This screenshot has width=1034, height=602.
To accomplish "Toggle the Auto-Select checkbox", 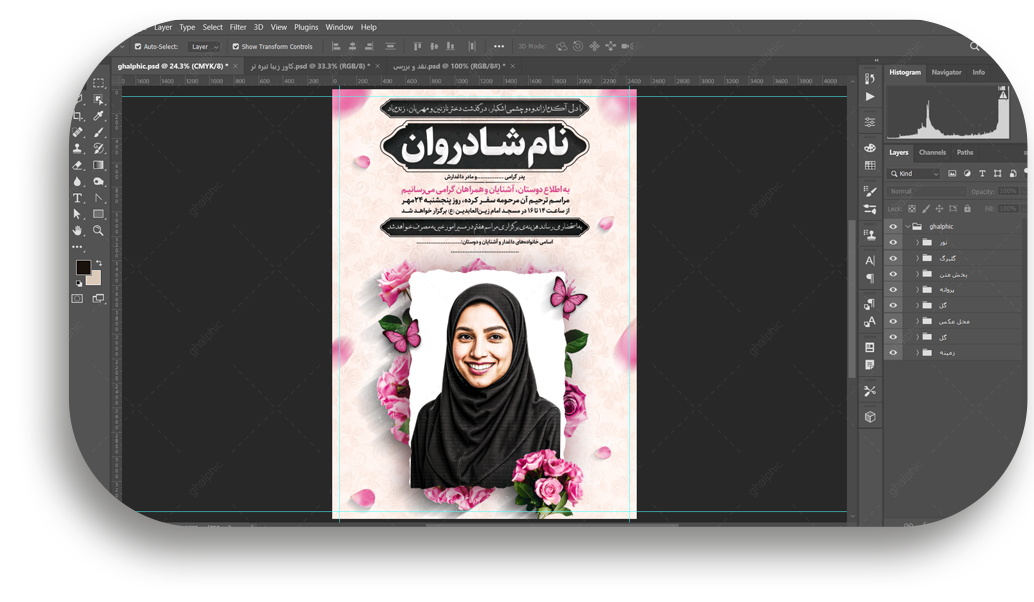I will pos(138,47).
